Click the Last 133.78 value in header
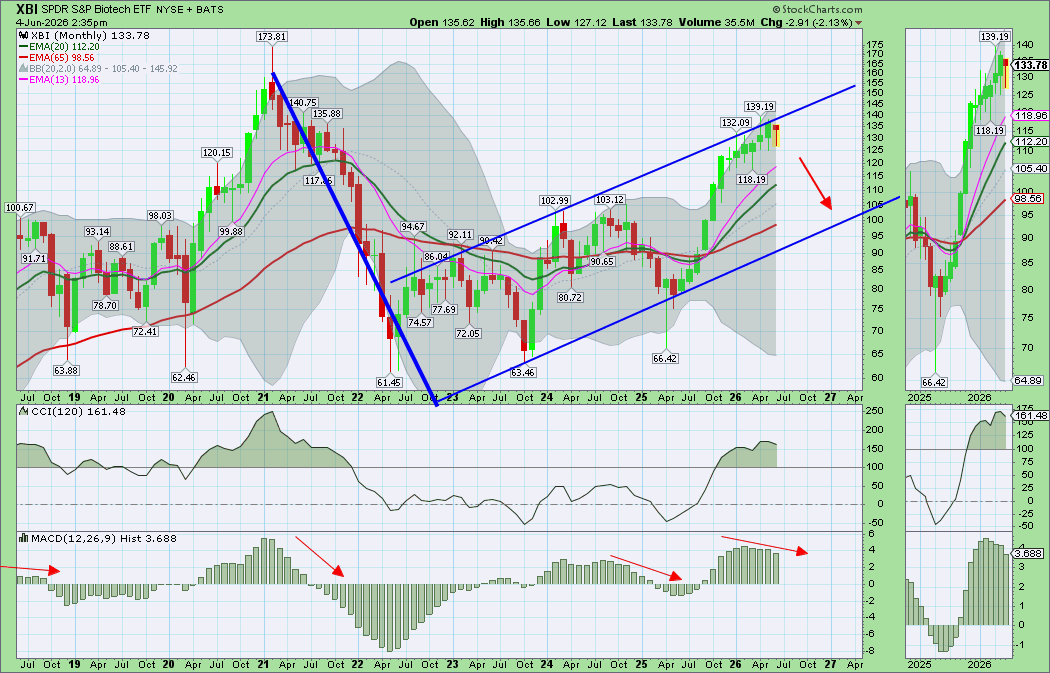This screenshot has width=1050, height=673. (642, 22)
